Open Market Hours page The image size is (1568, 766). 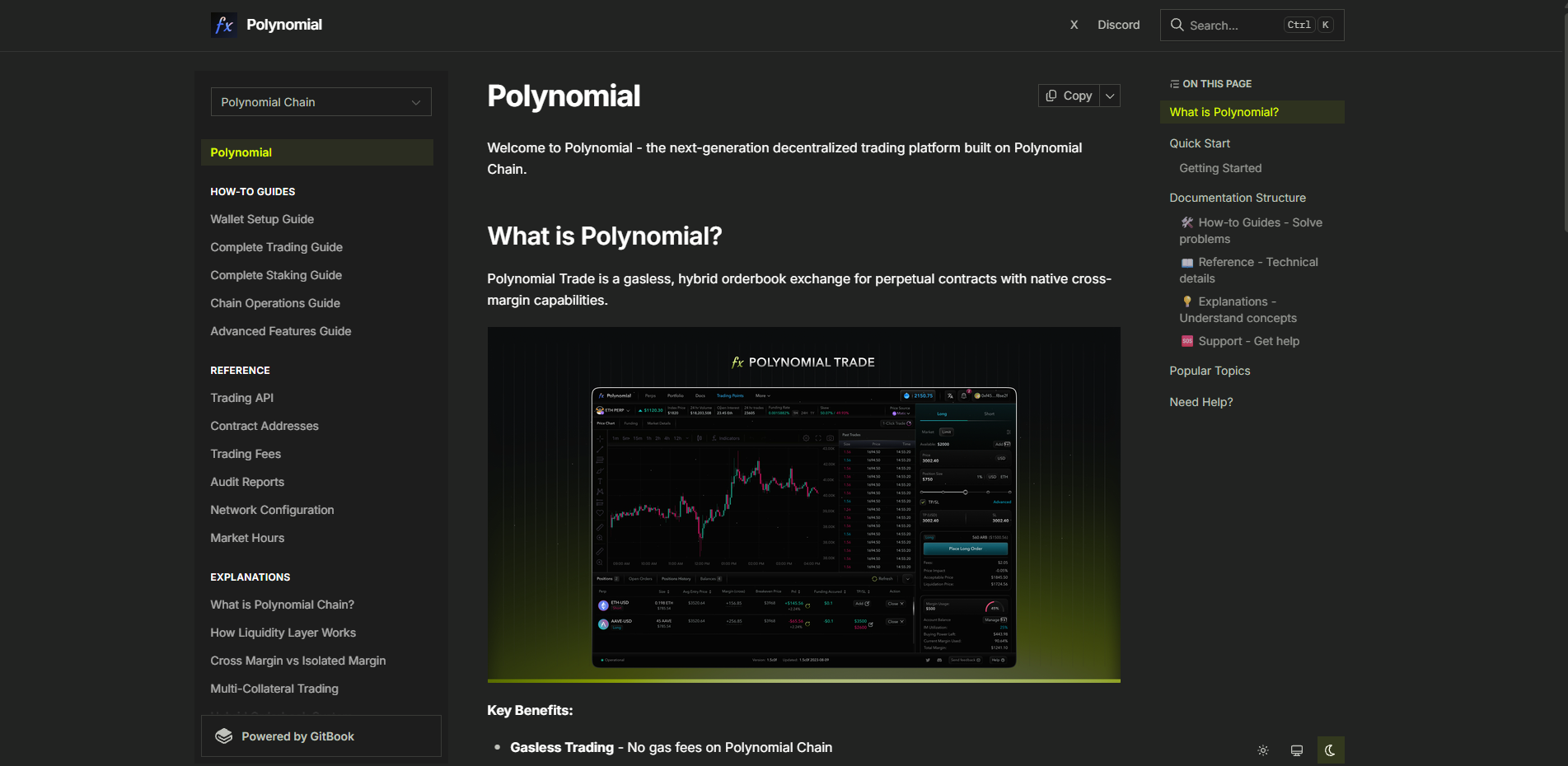pos(247,538)
